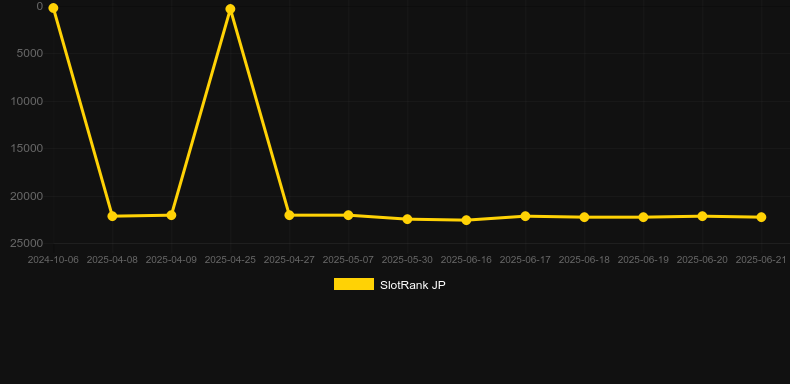Screen dimensions: 790x384
Task: Click the 2025-06-21 x-axis date label
Action: point(761,260)
